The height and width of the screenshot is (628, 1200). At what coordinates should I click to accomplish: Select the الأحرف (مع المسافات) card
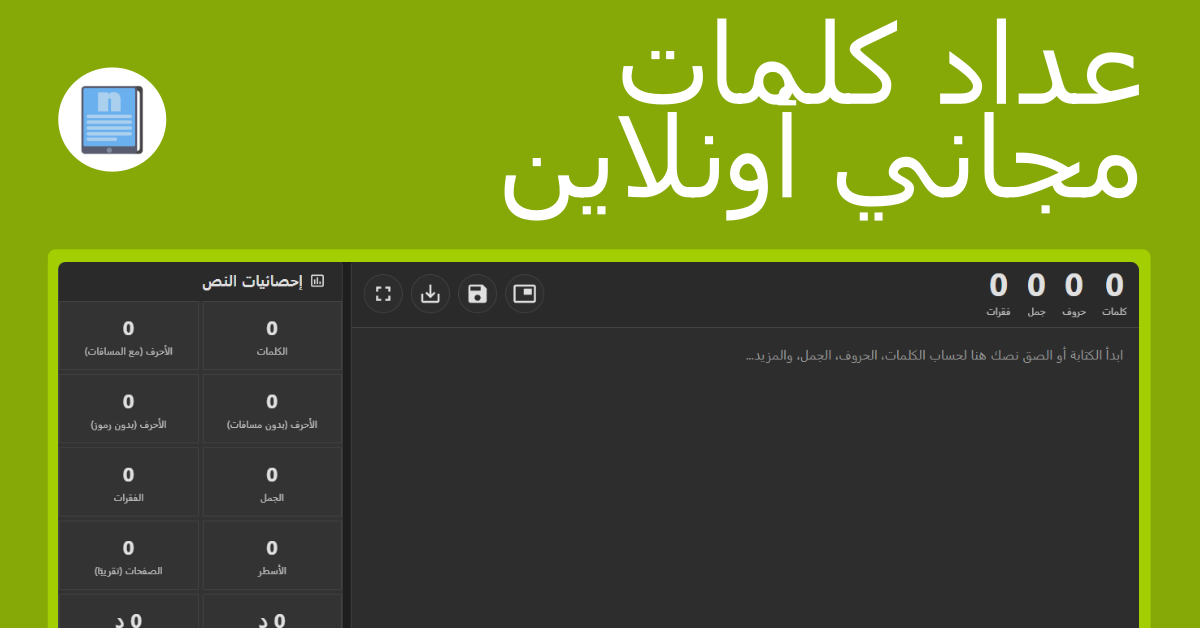[128, 336]
